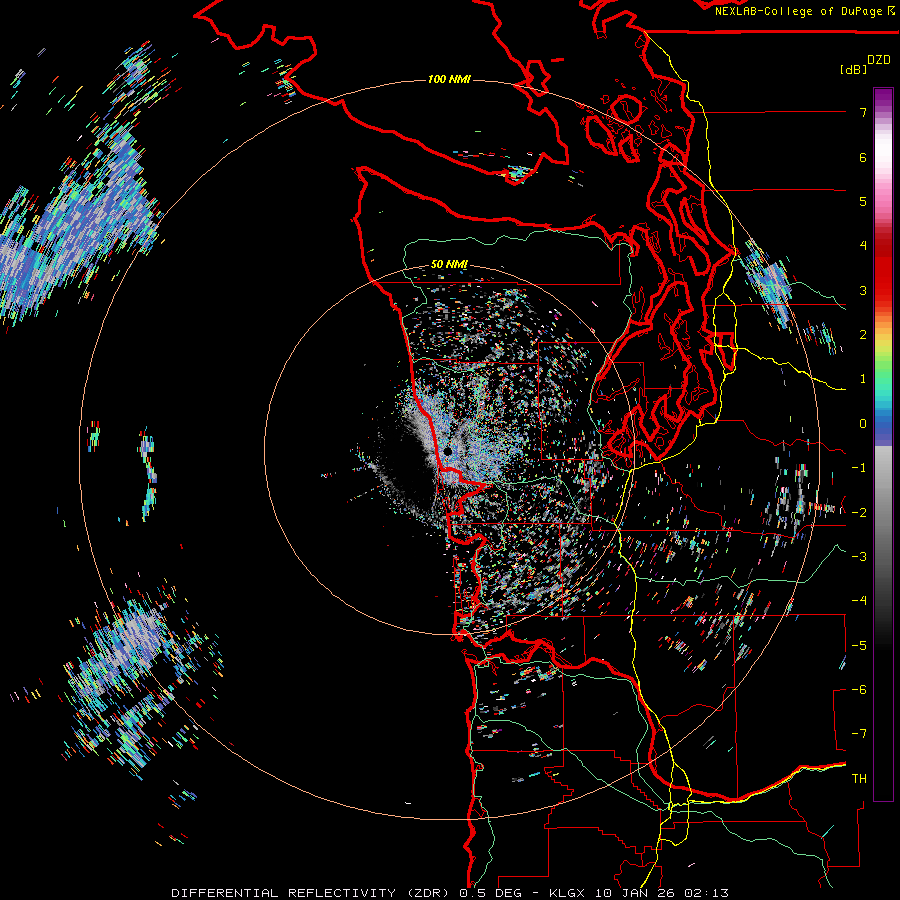The image size is (900, 900).
Task: Click the -7 tick label on the scale
Action: (x=859, y=734)
